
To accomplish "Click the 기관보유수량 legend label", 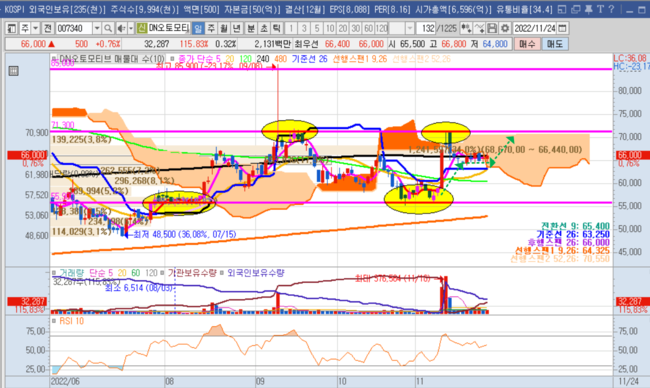I will click(x=192, y=273).
